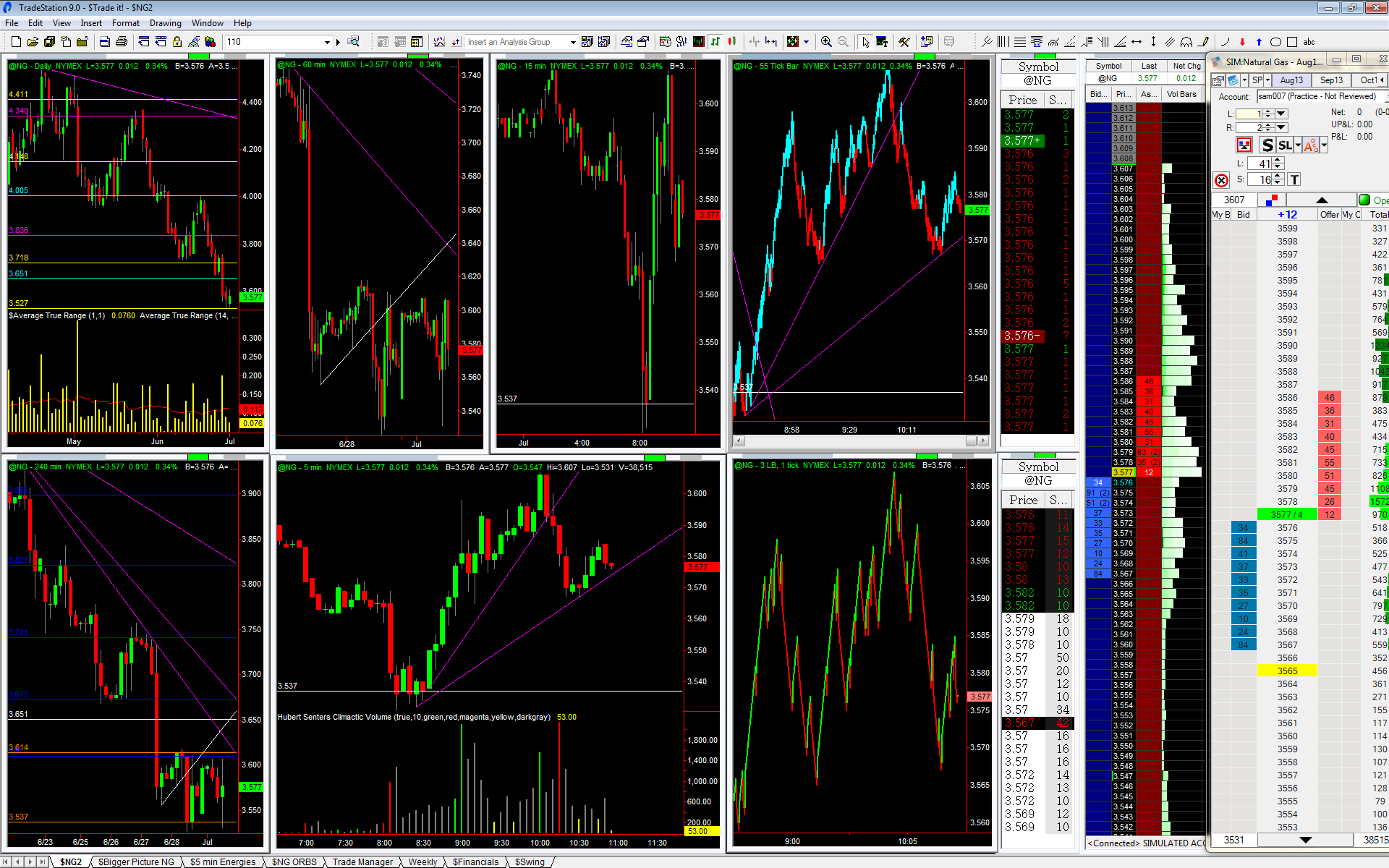The width and height of the screenshot is (1389, 868).
Task: Choose the red Down Arrow drawing tool
Action: 1242,42
